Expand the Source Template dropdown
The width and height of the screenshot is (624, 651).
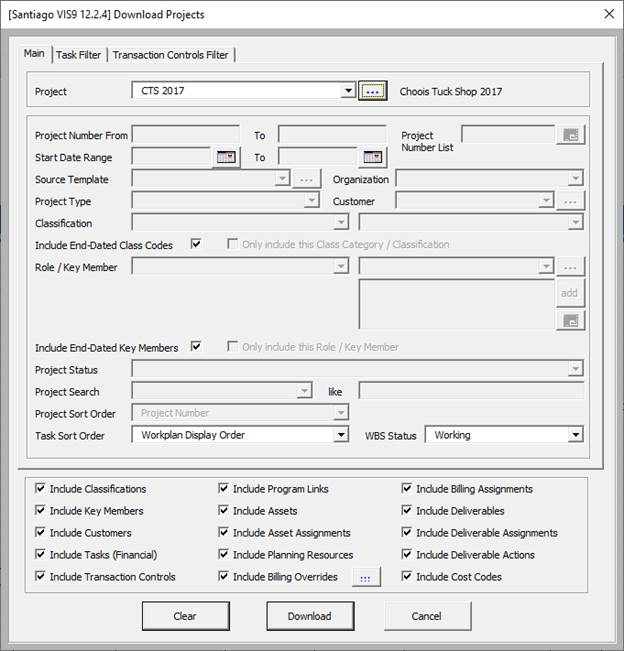coord(282,179)
